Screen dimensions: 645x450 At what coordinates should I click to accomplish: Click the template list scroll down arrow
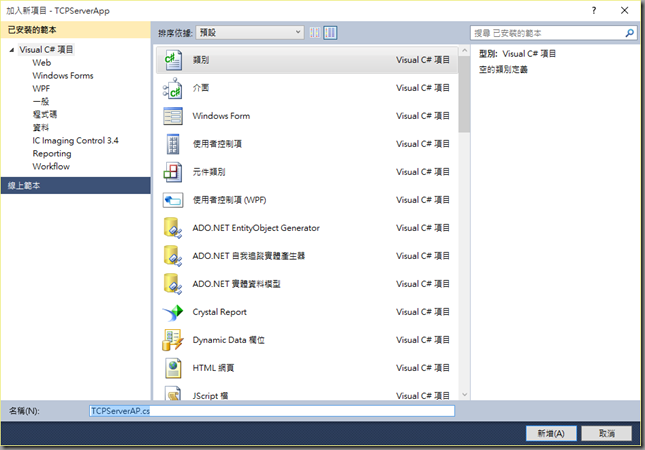(464, 394)
